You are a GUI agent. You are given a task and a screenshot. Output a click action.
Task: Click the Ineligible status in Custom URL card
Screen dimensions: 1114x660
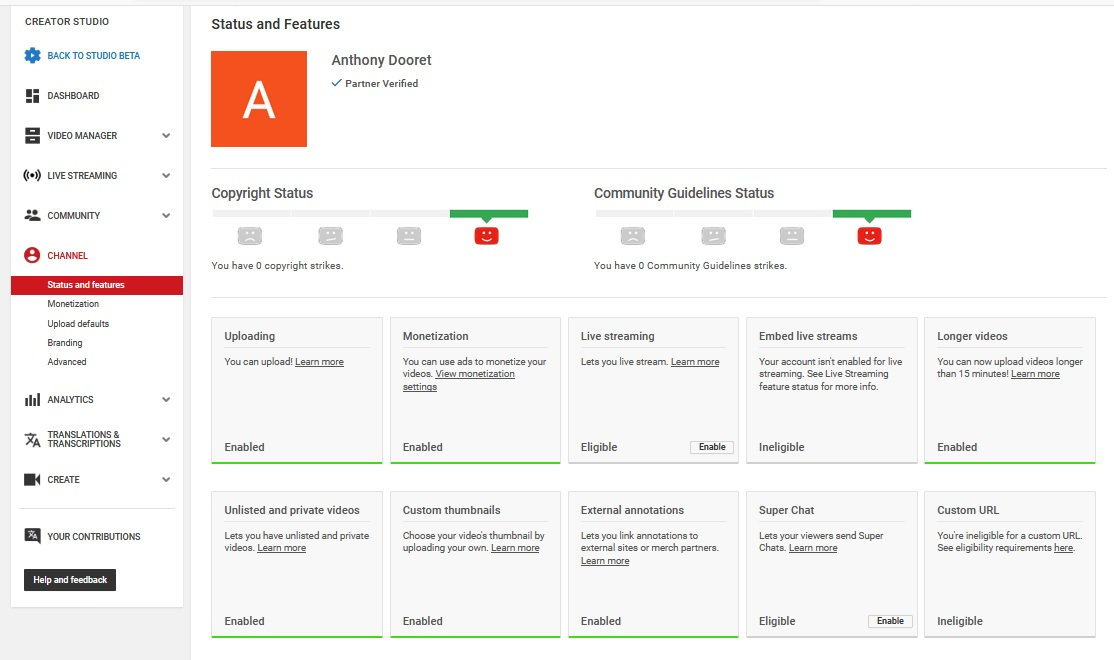[x=960, y=621]
